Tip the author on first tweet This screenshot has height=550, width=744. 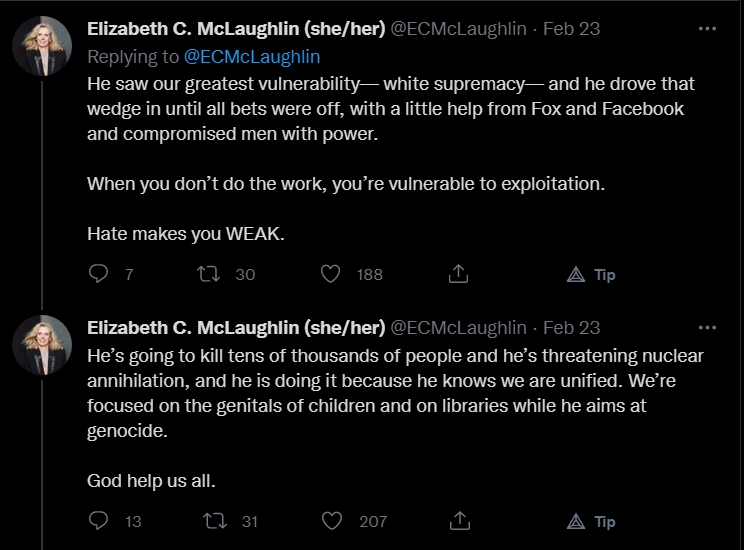(x=591, y=274)
